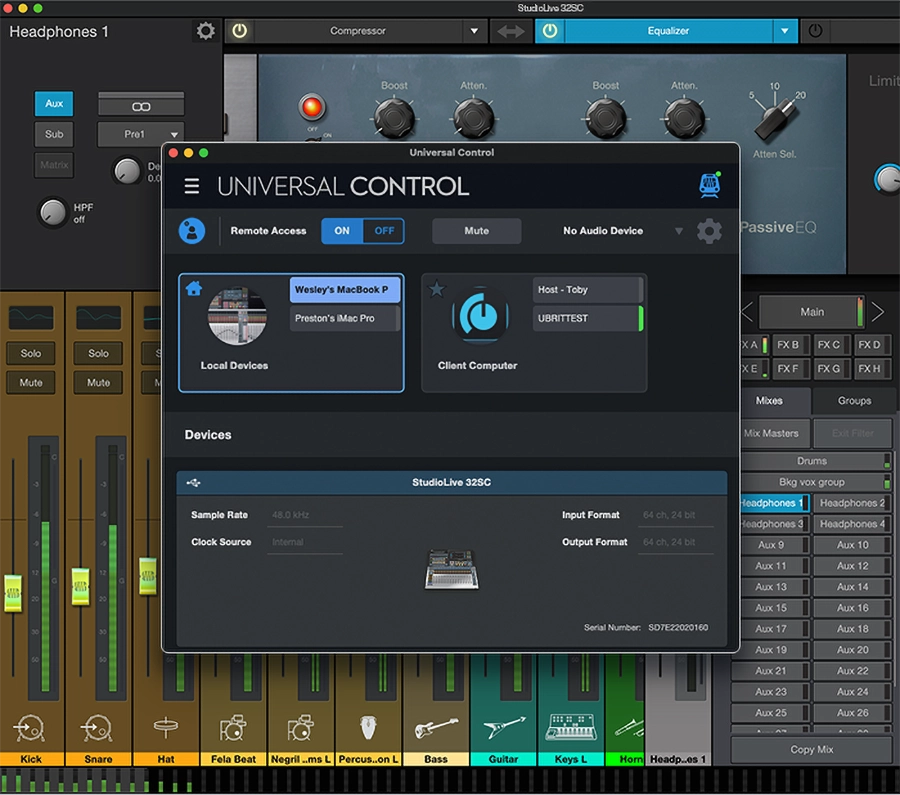The image size is (900, 795).
Task: Select the Snare drum channel icon
Action: tap(98, 728)
